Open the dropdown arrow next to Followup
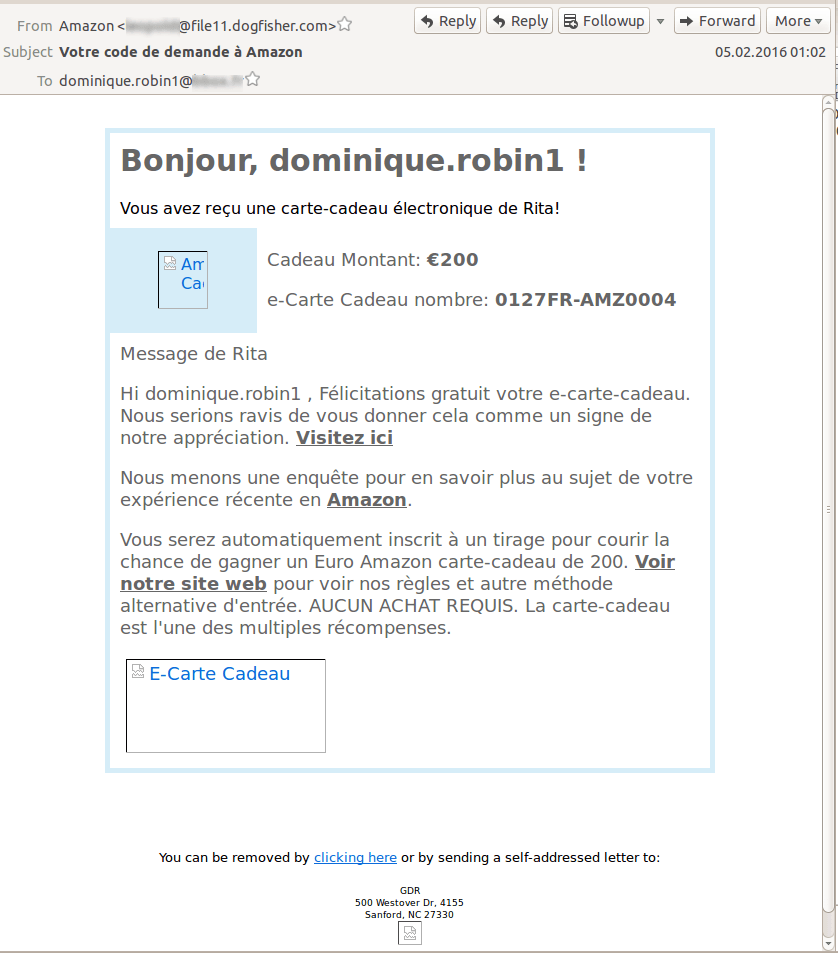838x953 pixels. click(x=661, y=21)
